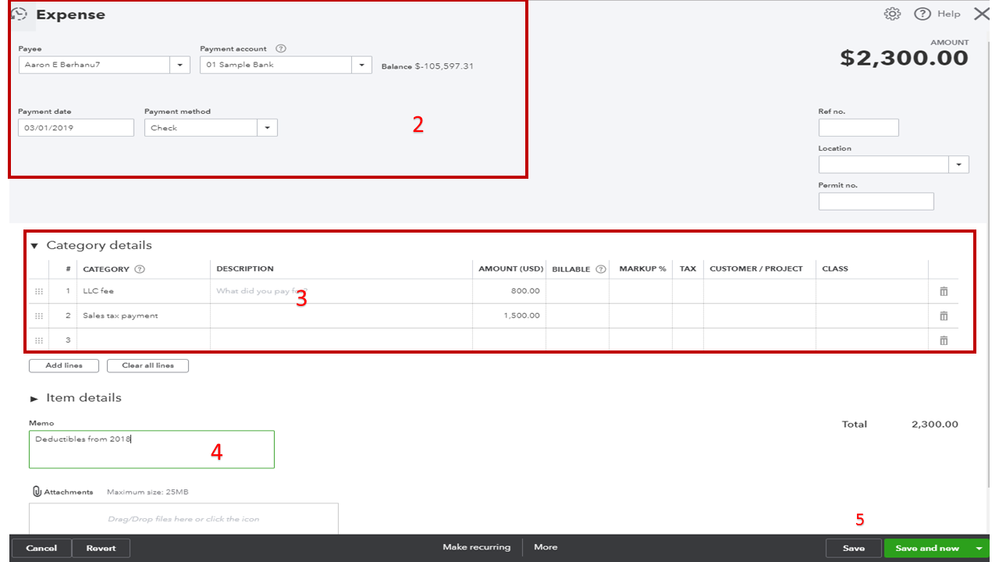Screen dimensions: 999x562
Task: Open the Save and new dropdown arrow
Action: (979, 548)
